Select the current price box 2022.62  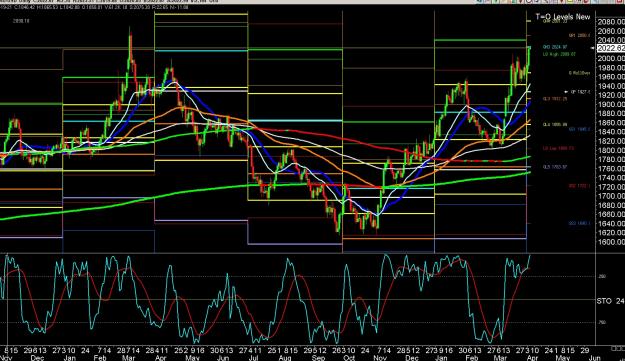pyautogui.click(x=611, y=49)
